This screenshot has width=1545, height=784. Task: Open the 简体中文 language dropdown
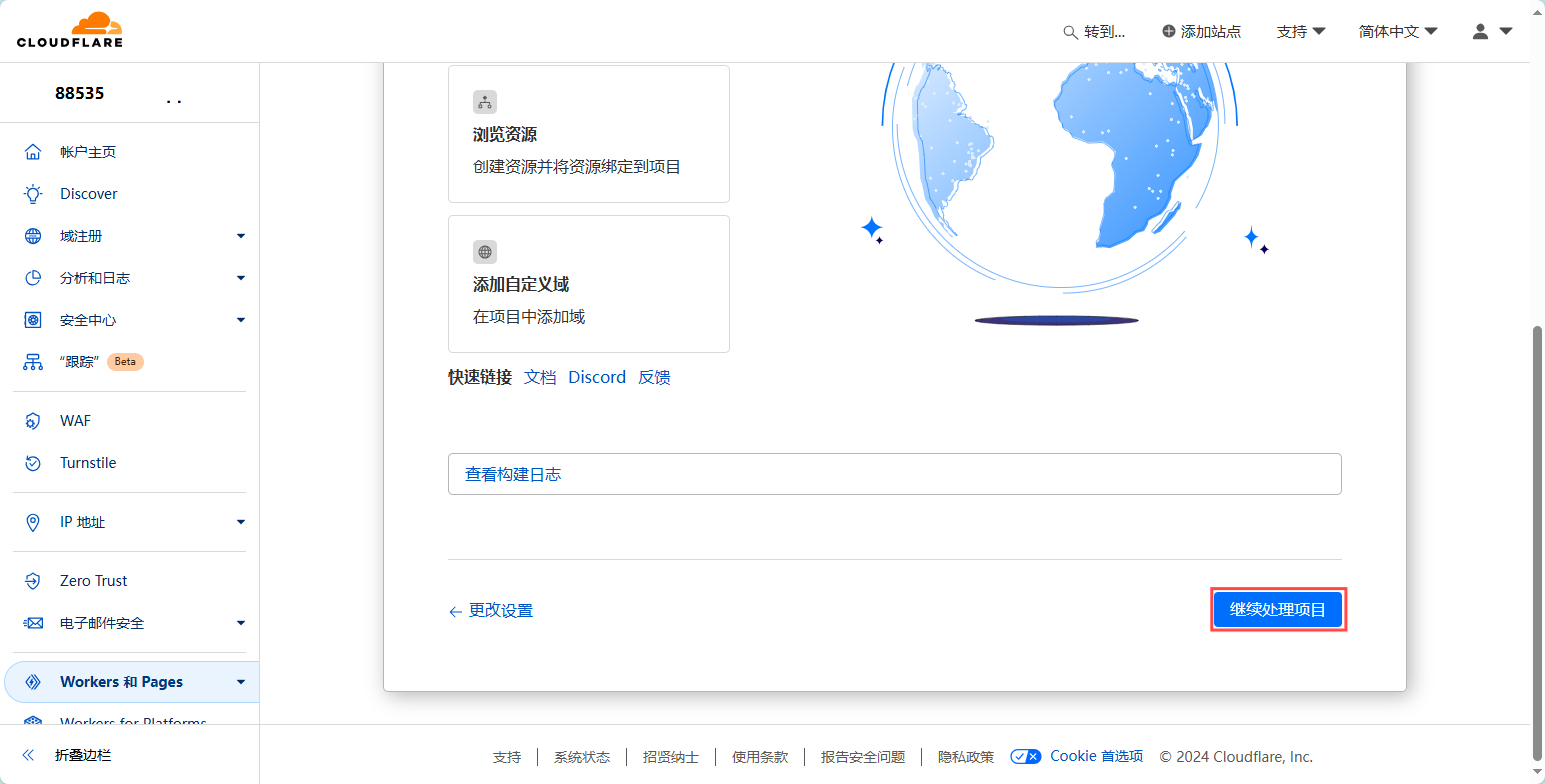point(1398,31)
